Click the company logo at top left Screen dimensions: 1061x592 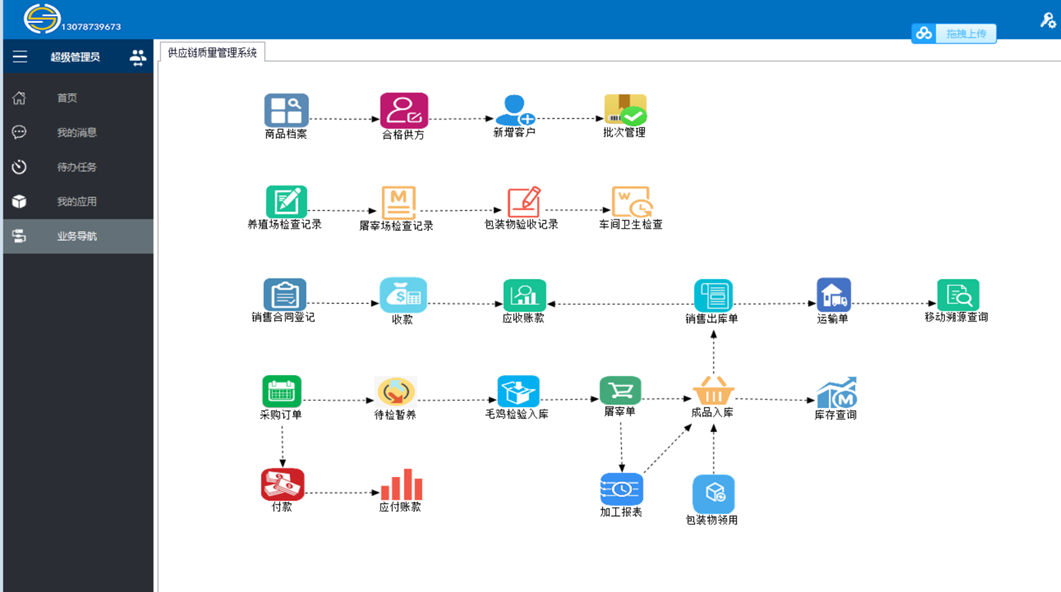42,18
